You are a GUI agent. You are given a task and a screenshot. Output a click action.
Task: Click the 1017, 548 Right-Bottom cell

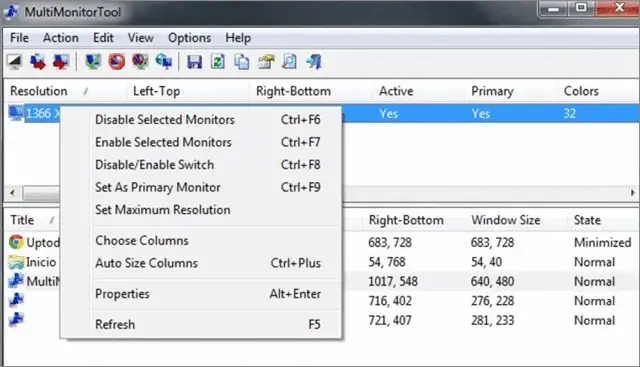click(x=393, y=281)
